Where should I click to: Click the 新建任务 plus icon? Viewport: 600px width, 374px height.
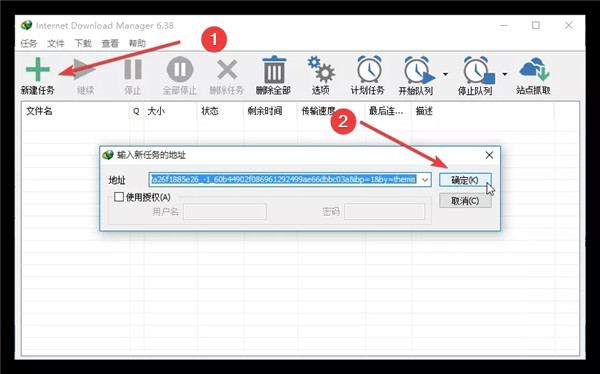point(38,69)
